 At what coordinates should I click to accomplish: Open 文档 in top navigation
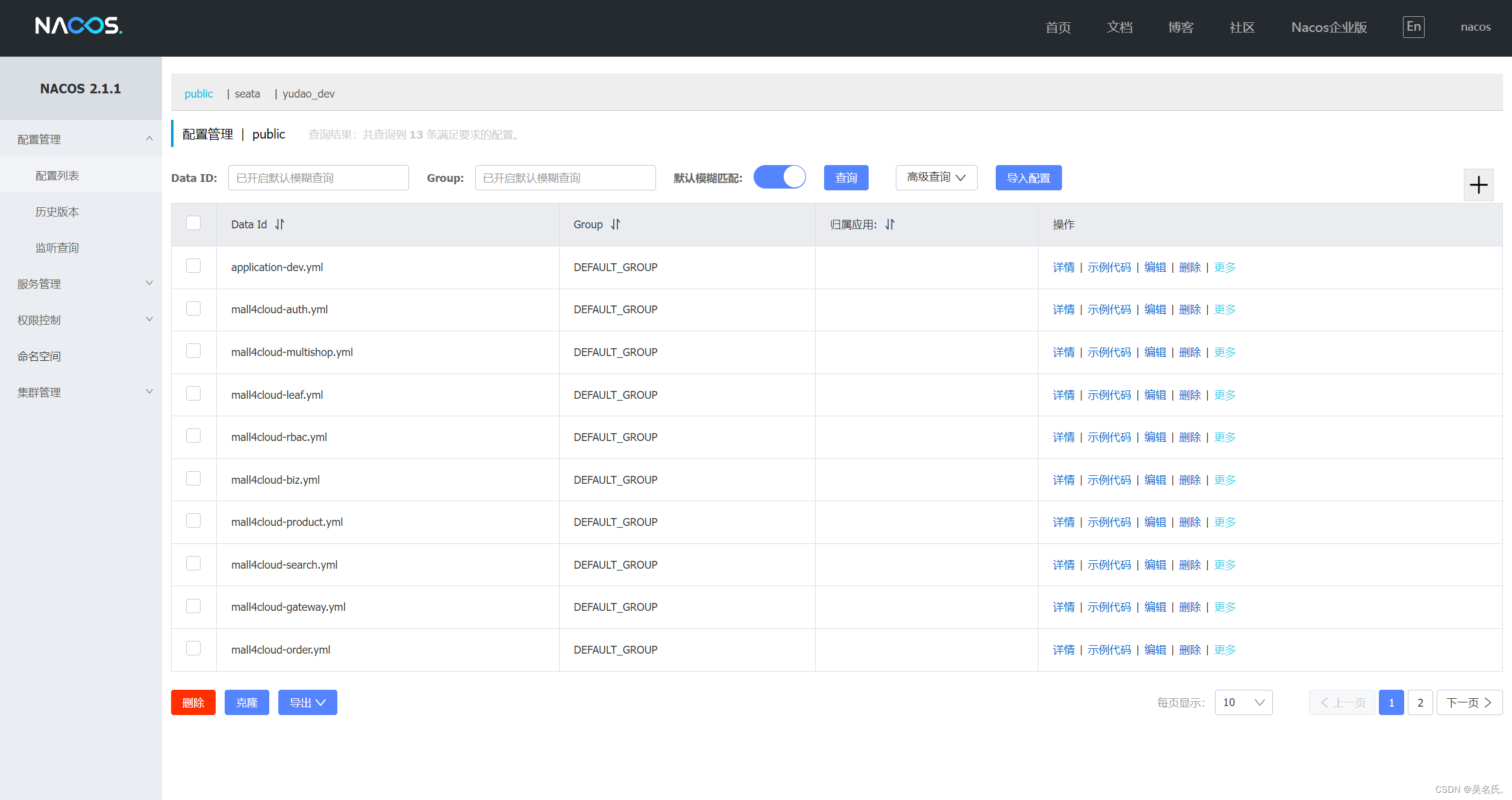[1119, 27]
